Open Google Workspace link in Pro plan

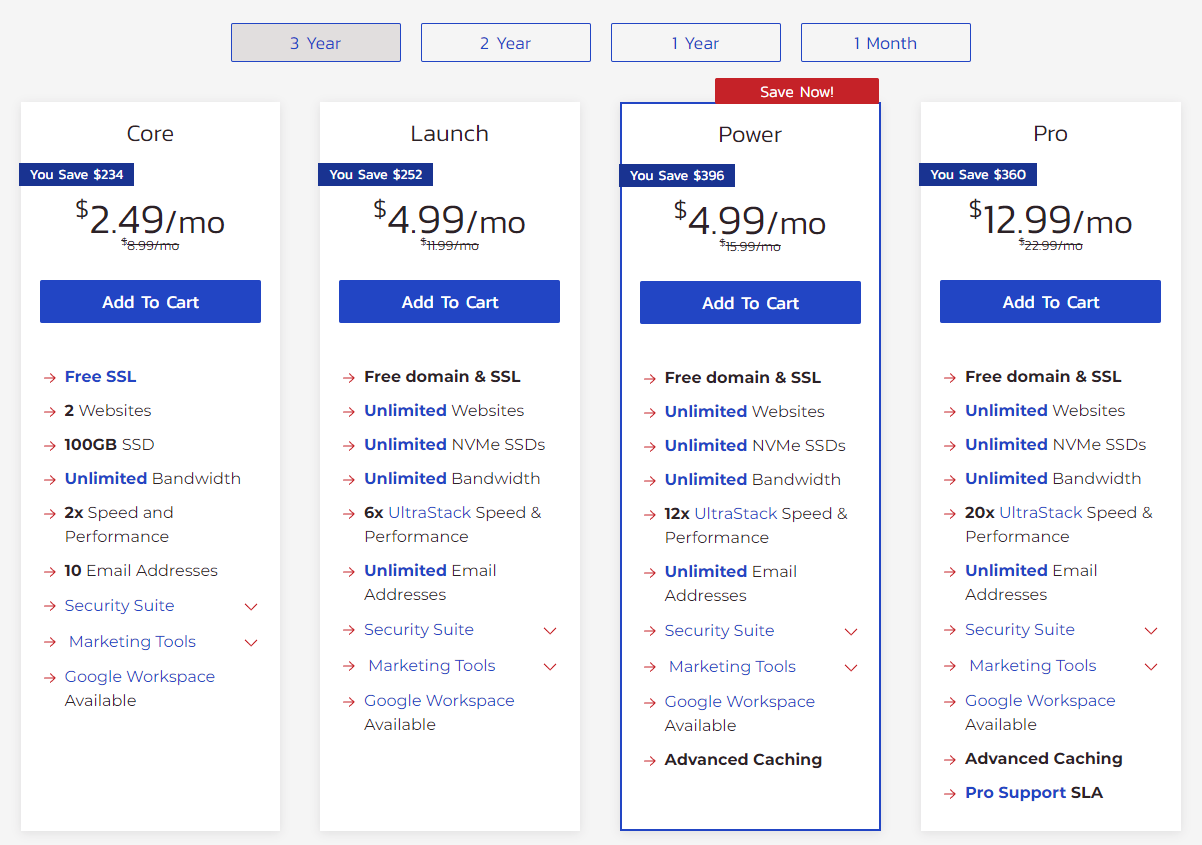click(x=1040, y=700)
